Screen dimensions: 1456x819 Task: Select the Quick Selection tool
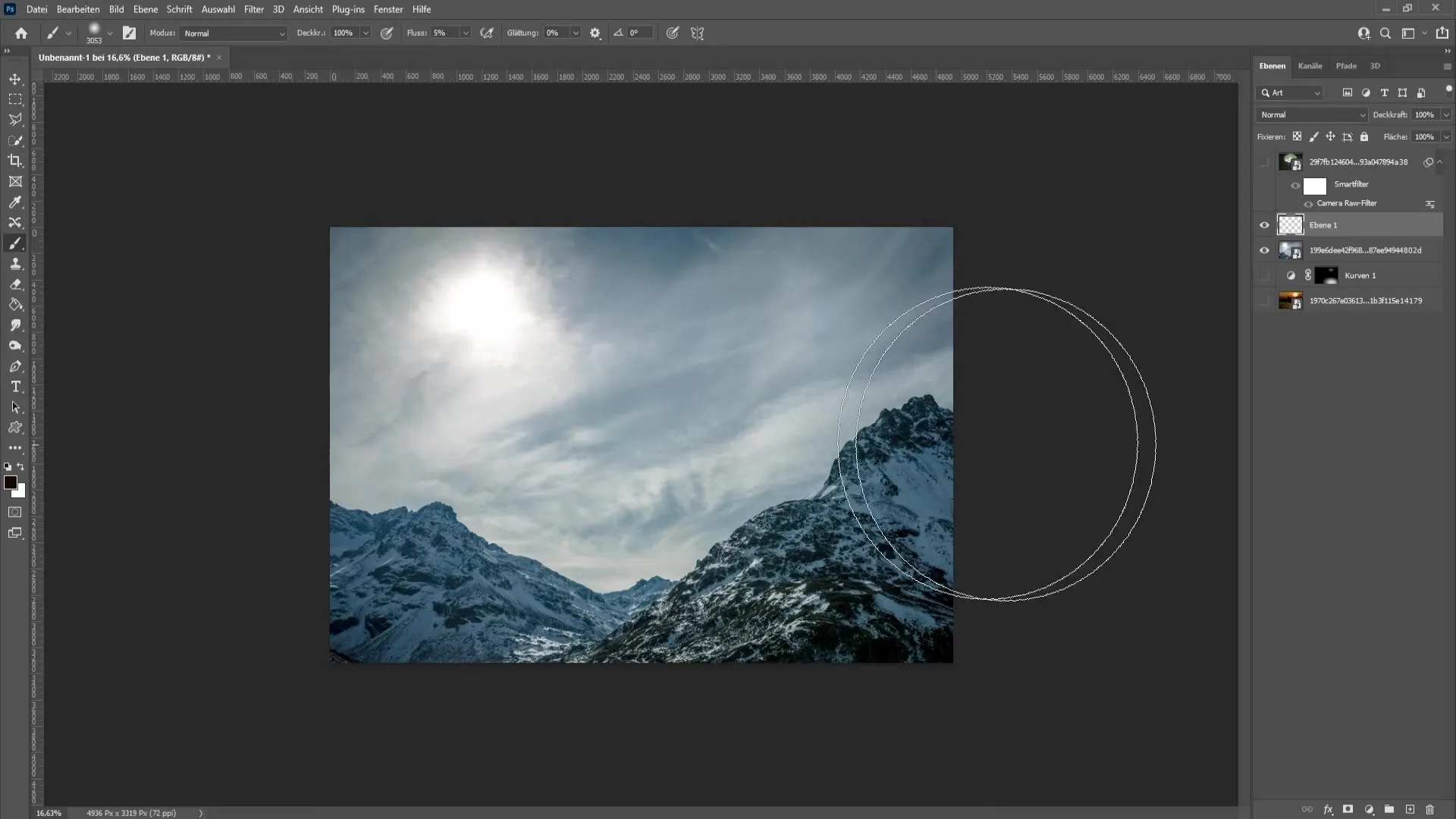click(15, 140)
